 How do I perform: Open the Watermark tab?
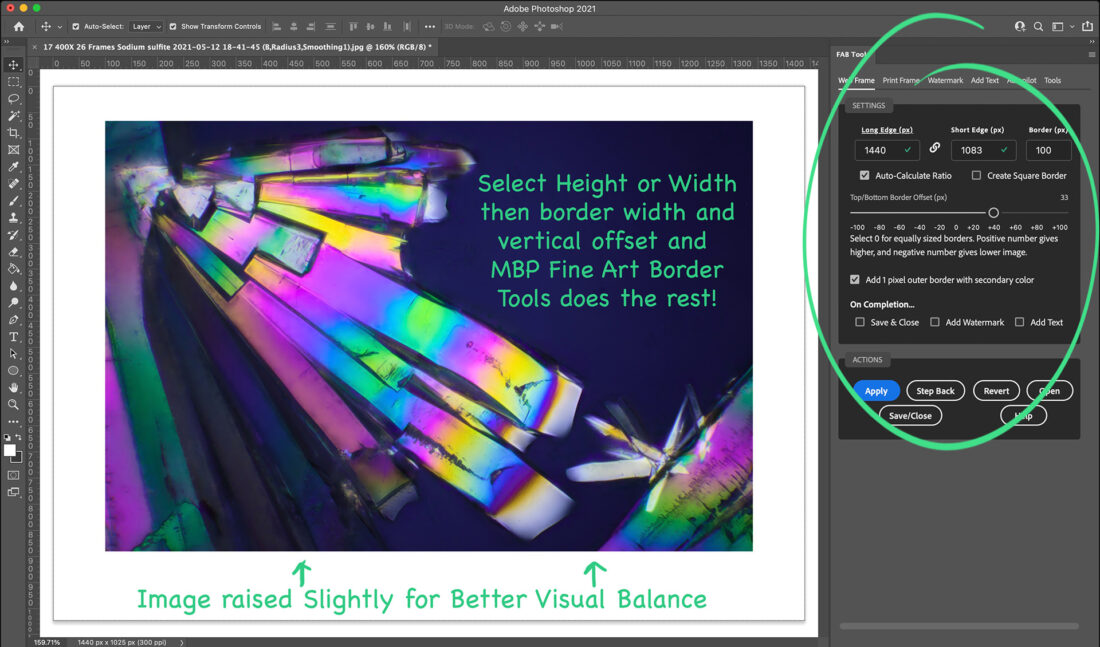[x=945, y=80]
